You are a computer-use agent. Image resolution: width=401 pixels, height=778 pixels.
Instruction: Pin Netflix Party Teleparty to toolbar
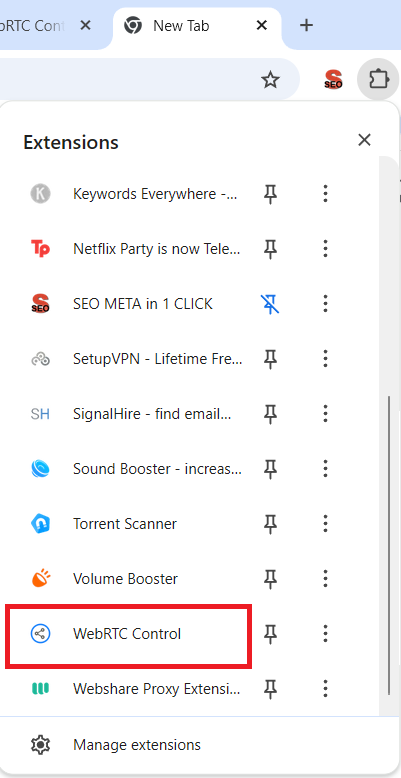(270, 249)
